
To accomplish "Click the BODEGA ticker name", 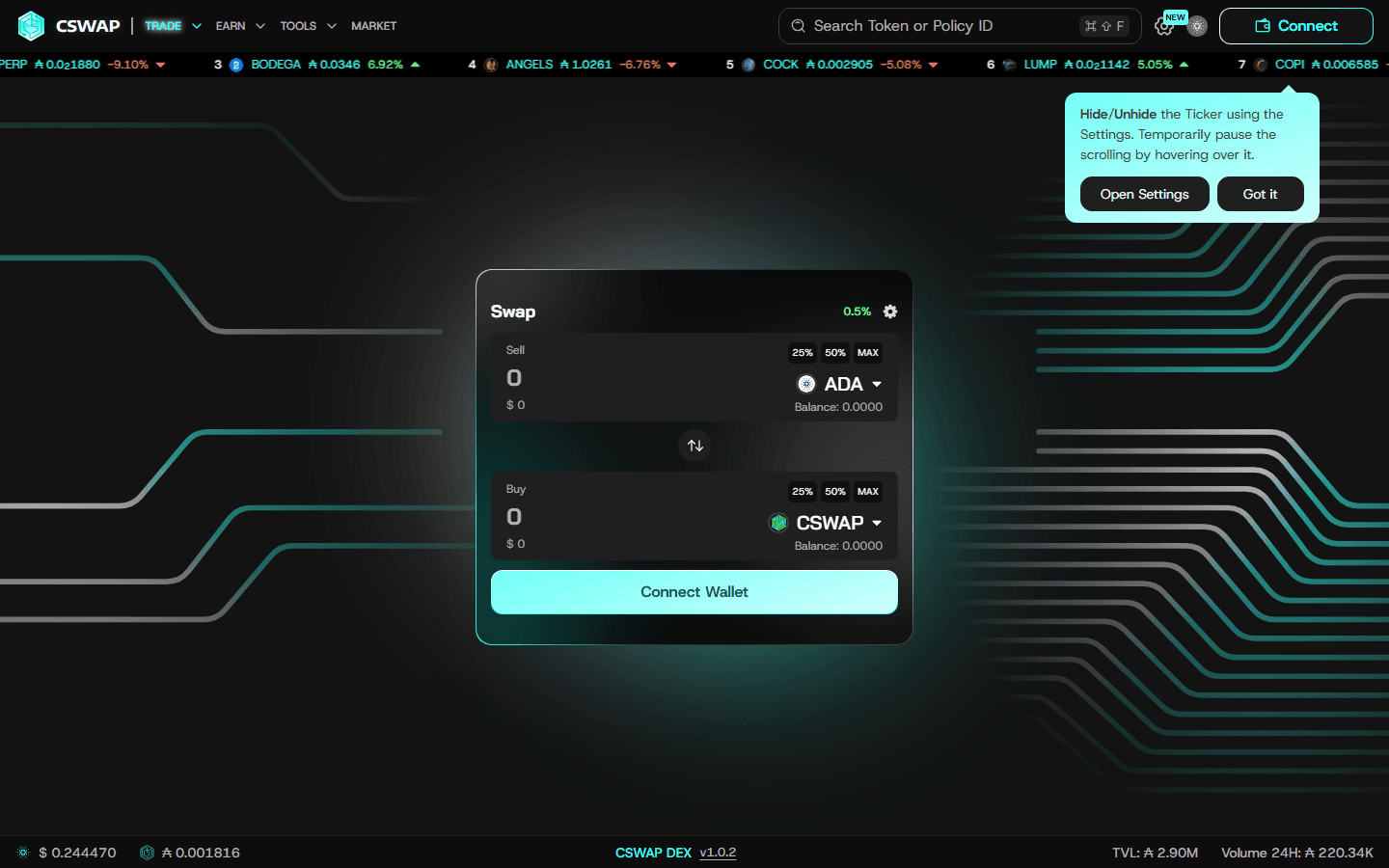I will pos(276,65).
